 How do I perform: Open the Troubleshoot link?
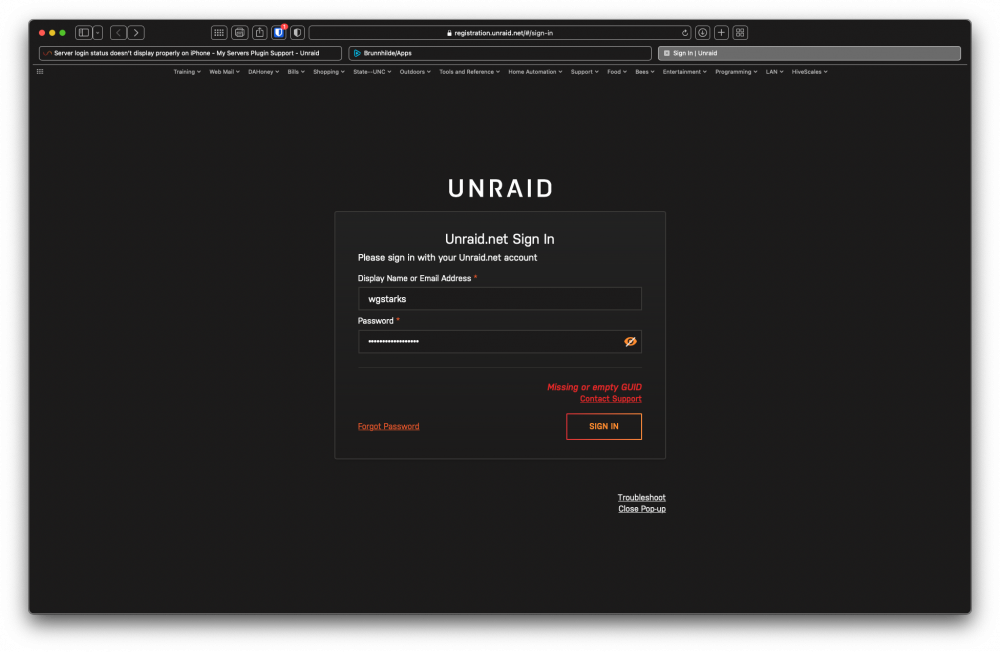[641, 498]
